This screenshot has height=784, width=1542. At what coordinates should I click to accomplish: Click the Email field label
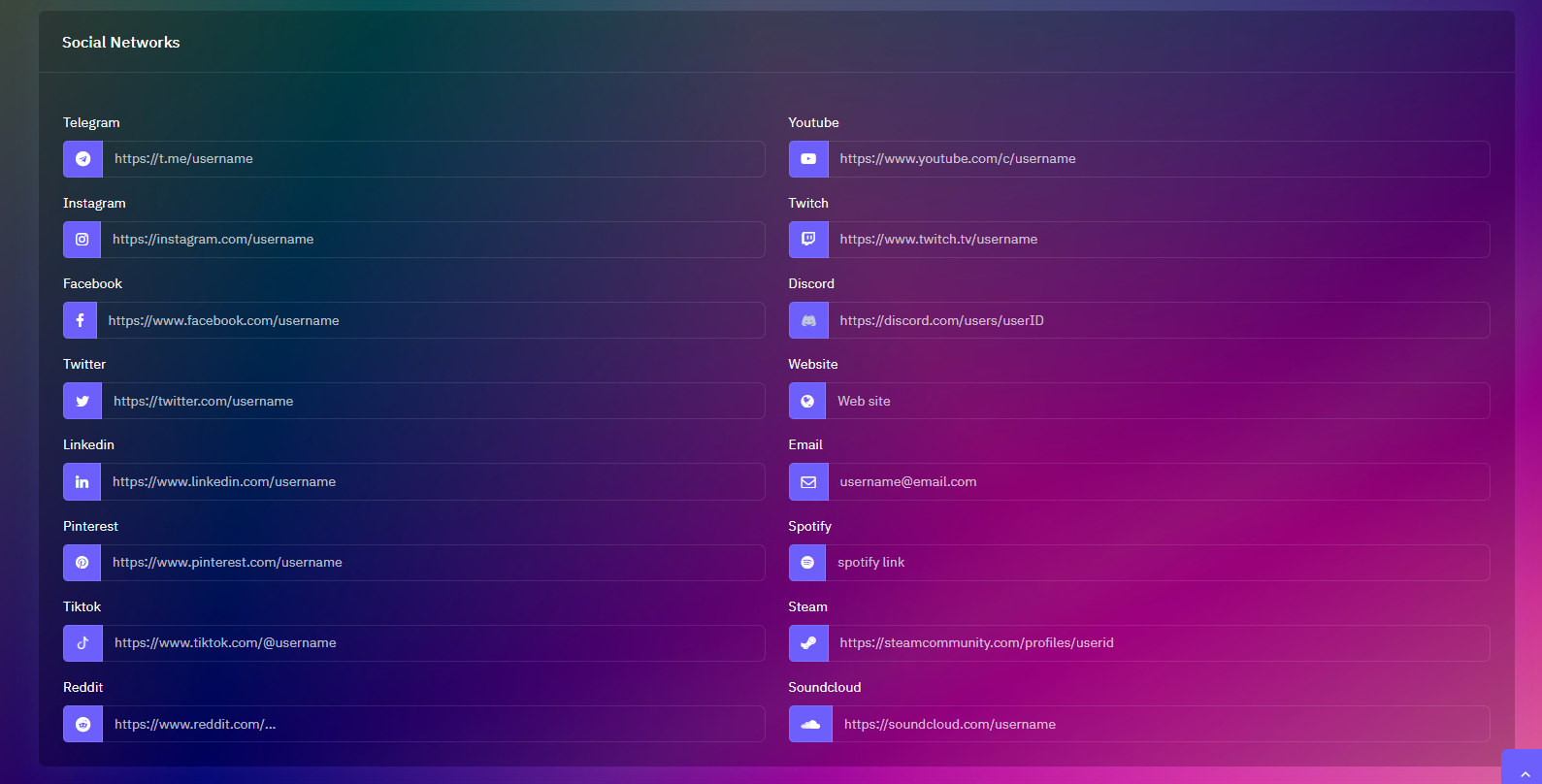point(805,444)
